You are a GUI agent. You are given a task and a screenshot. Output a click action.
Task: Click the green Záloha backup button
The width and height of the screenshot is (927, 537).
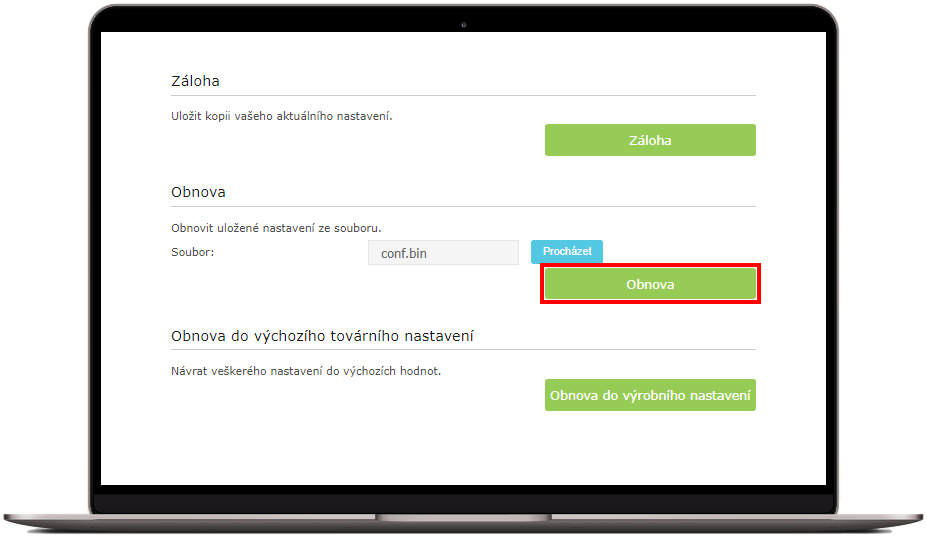point(650,140)
